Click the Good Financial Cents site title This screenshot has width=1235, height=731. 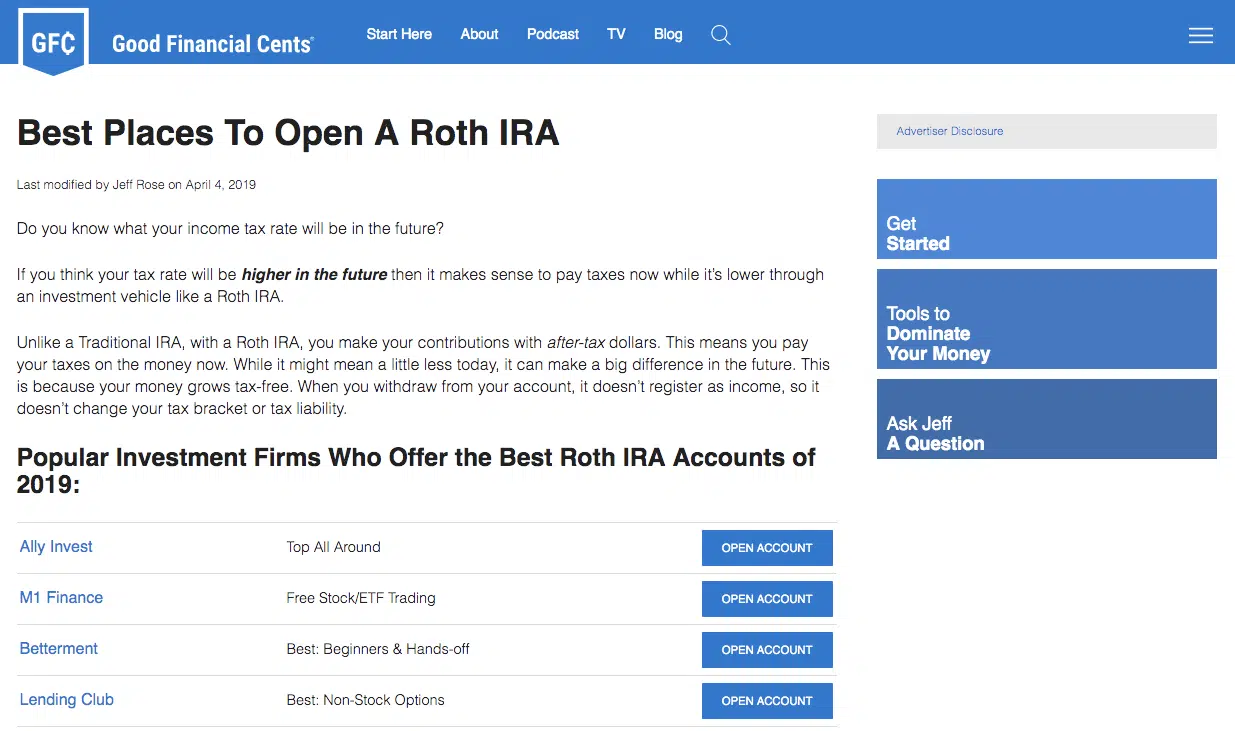click(213, 43)
